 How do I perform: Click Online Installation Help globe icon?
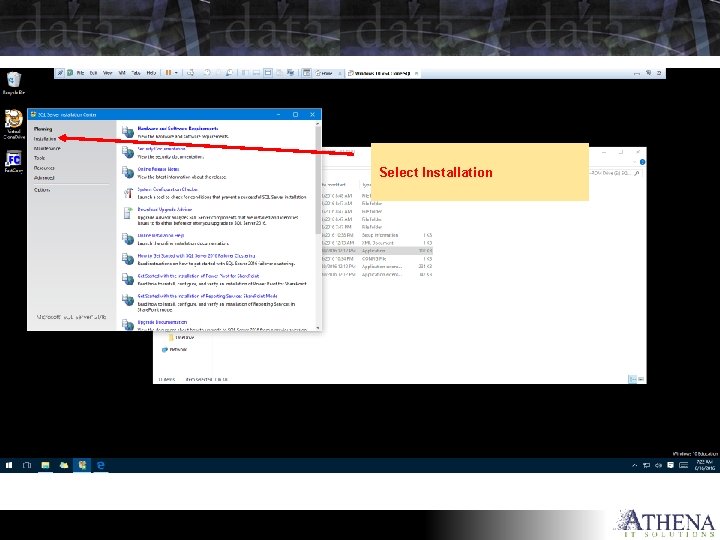128,239
